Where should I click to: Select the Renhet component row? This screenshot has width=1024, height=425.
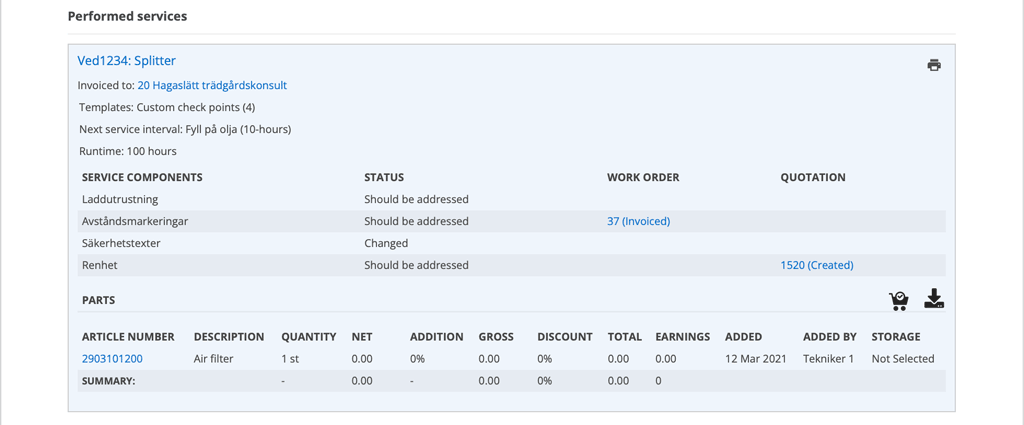(511, 265)
